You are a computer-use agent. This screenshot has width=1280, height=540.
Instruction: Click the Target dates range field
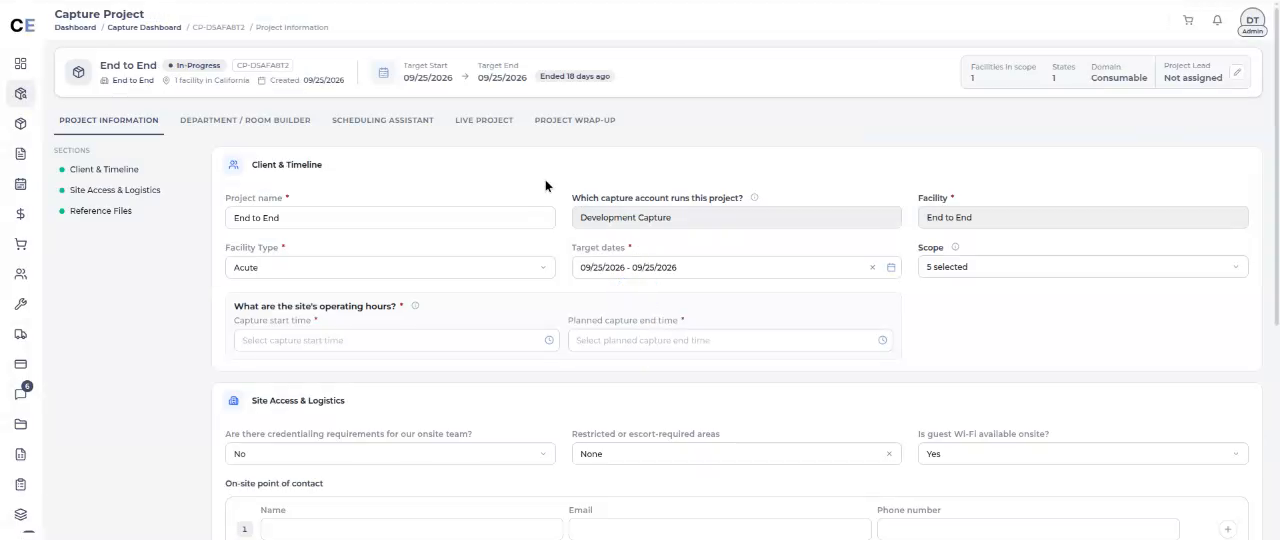pyautogui.click(x=736, y=268)
